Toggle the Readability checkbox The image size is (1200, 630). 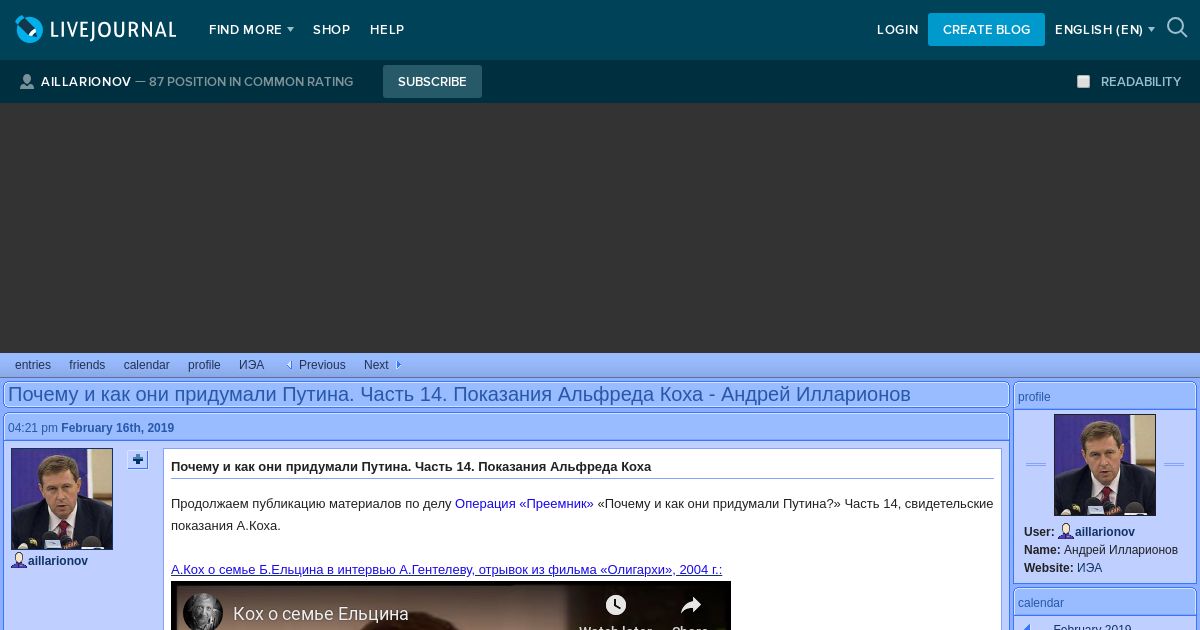(x=1083, y=82)
